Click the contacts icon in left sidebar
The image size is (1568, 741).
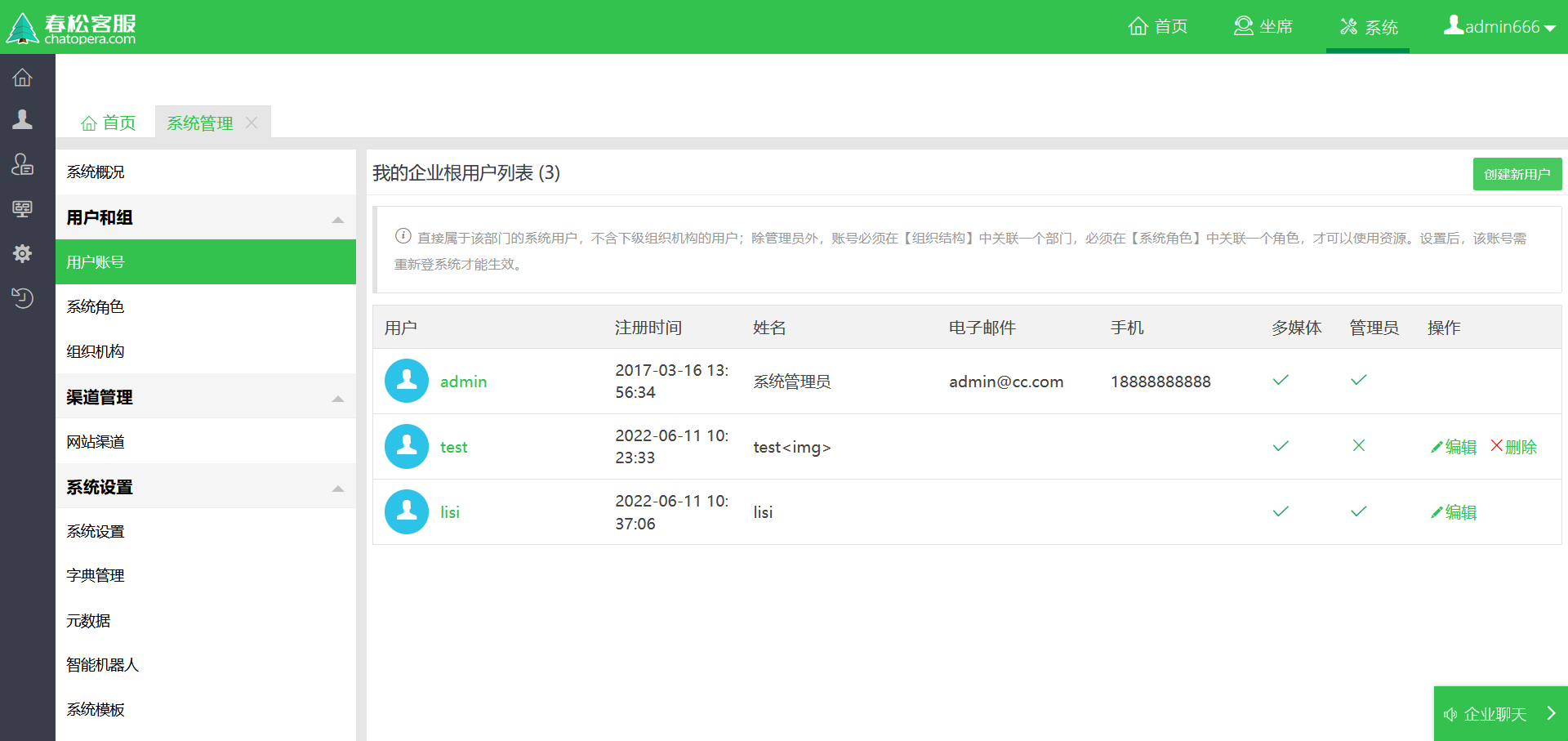point(23,164)
